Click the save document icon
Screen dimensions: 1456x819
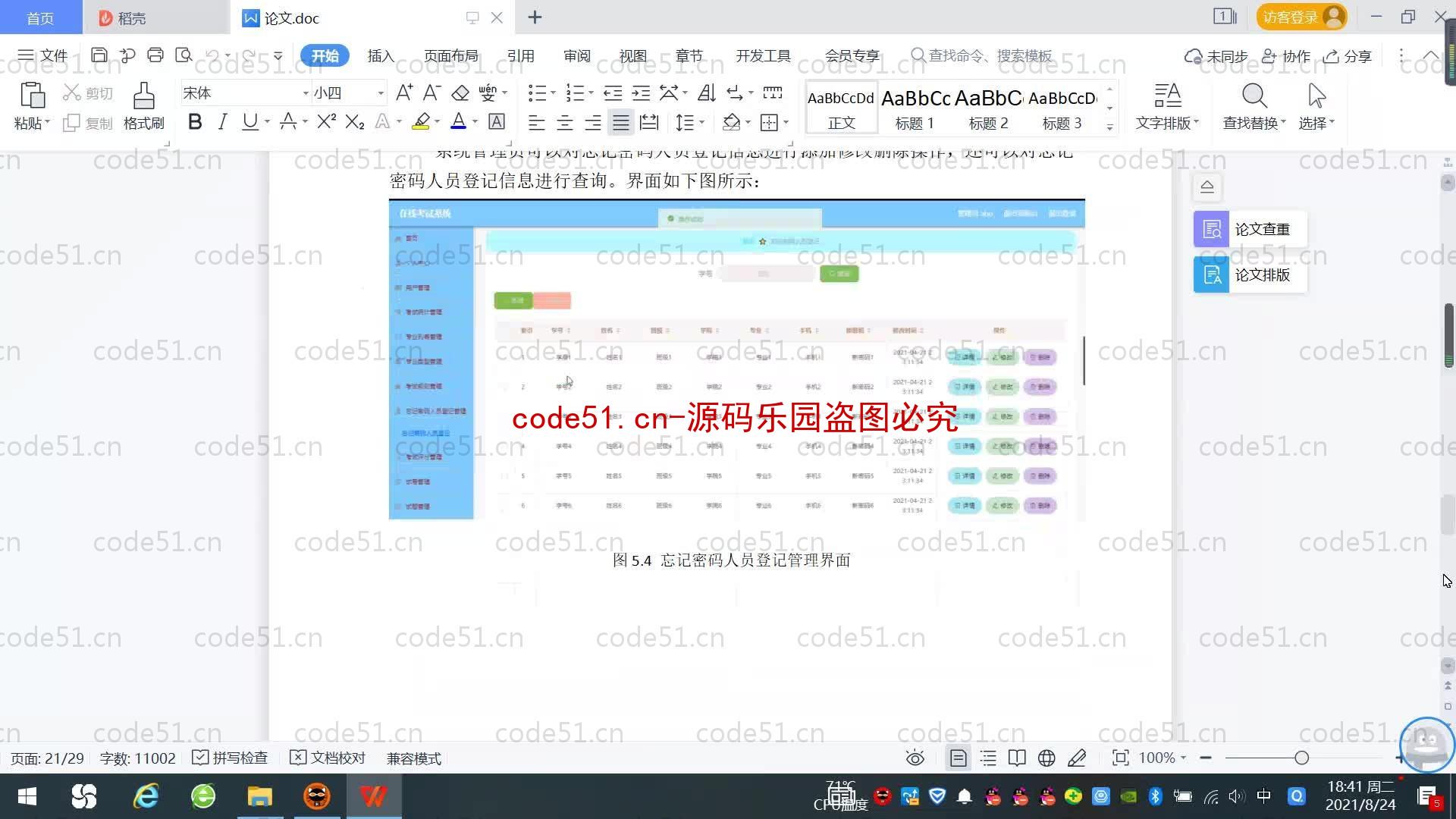tap(99, 55)
